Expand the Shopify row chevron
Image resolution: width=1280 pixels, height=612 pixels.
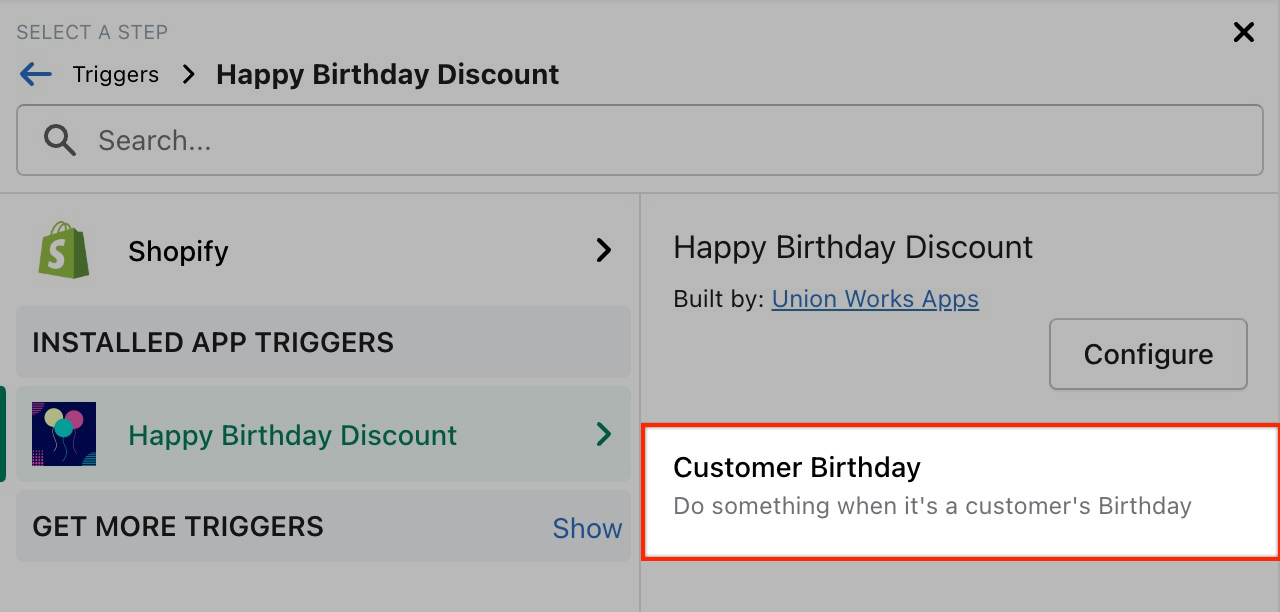coord(603,250)
